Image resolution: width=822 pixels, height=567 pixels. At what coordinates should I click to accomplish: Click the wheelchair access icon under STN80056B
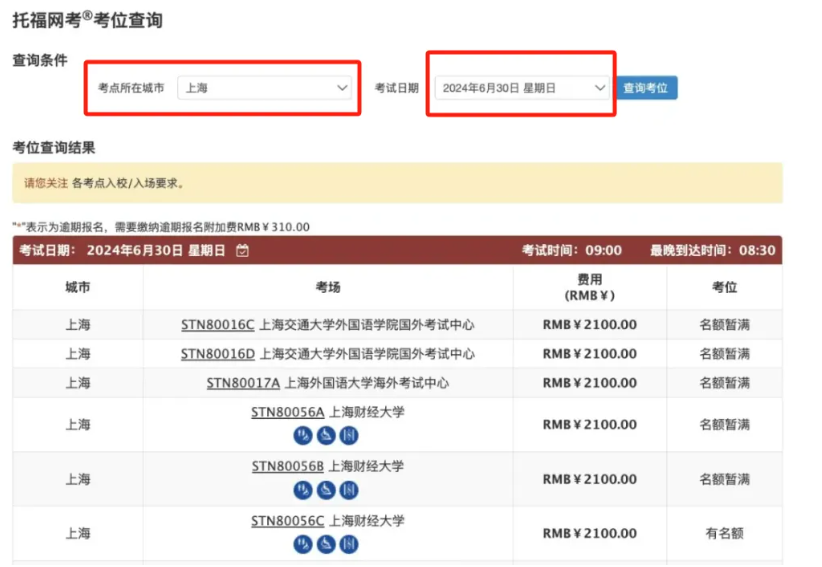(x=326, y=490)
